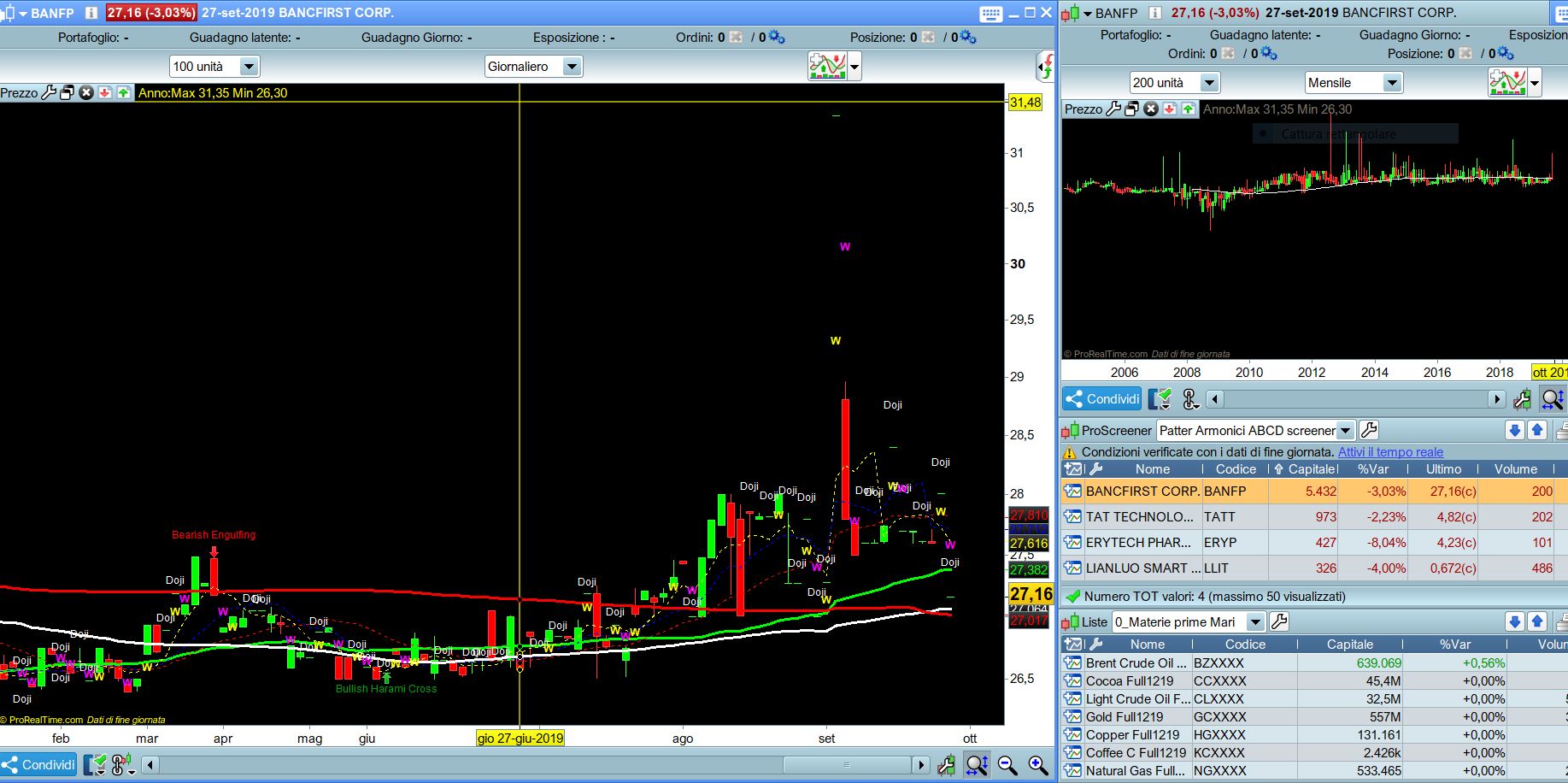This screenshot has height=783, width=1568.
Task: Toggle the auto-zoom magnifier under the daily chart
Action: click(977, 765)
